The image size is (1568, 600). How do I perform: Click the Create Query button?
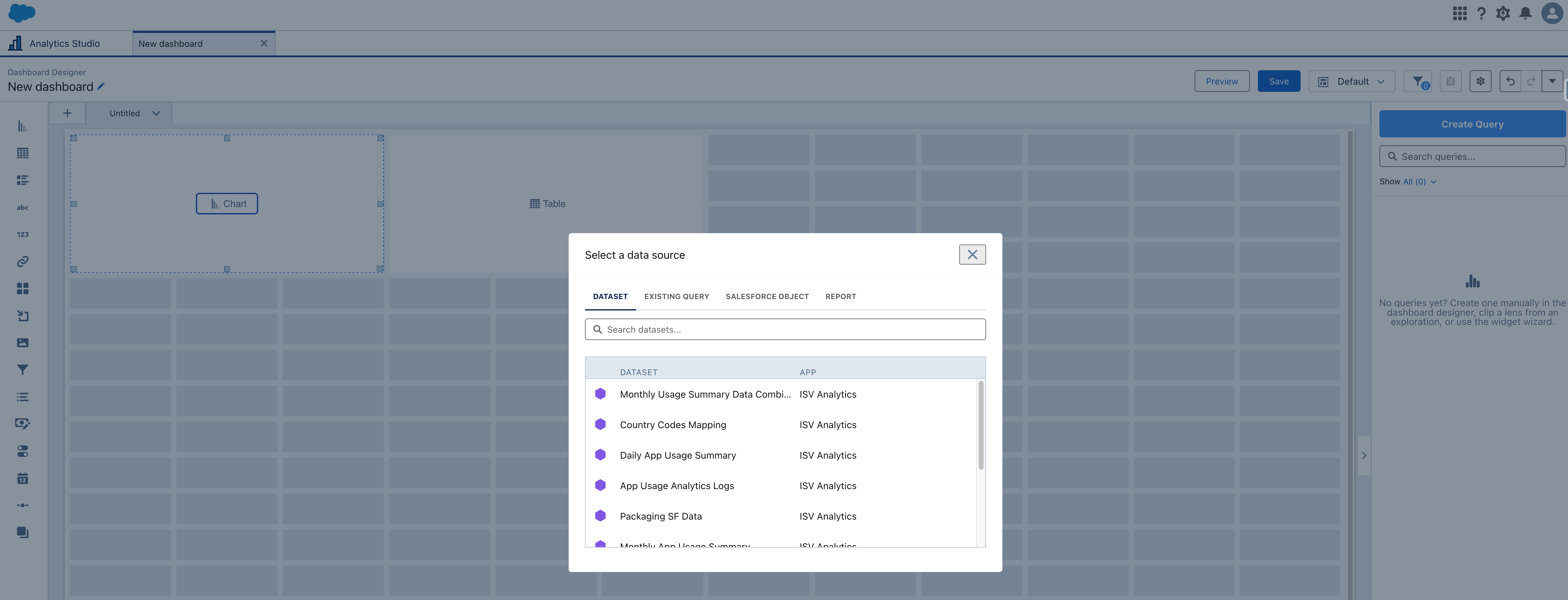tap(1472, 124)
